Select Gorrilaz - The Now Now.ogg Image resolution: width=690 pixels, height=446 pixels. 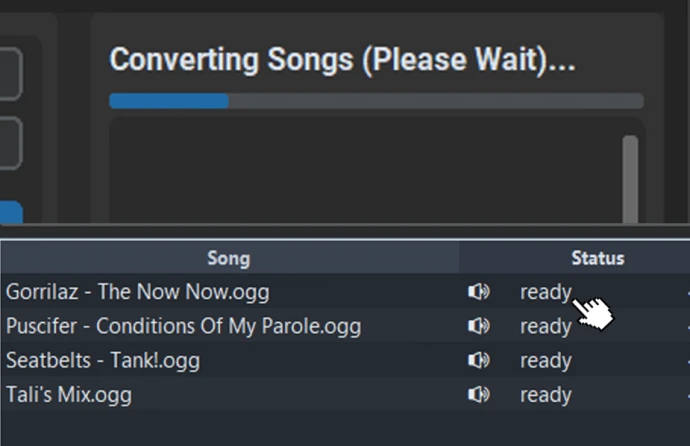click(137, 292)
